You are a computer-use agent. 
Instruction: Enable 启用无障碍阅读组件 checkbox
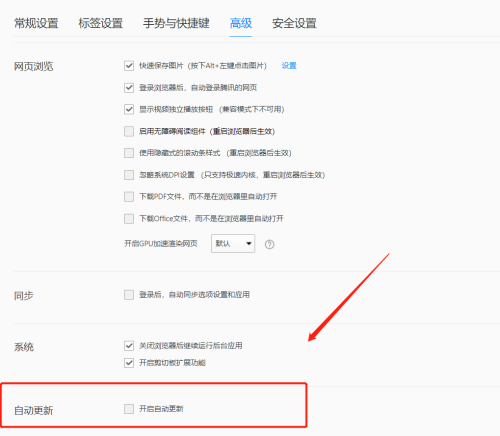[129, 131]
